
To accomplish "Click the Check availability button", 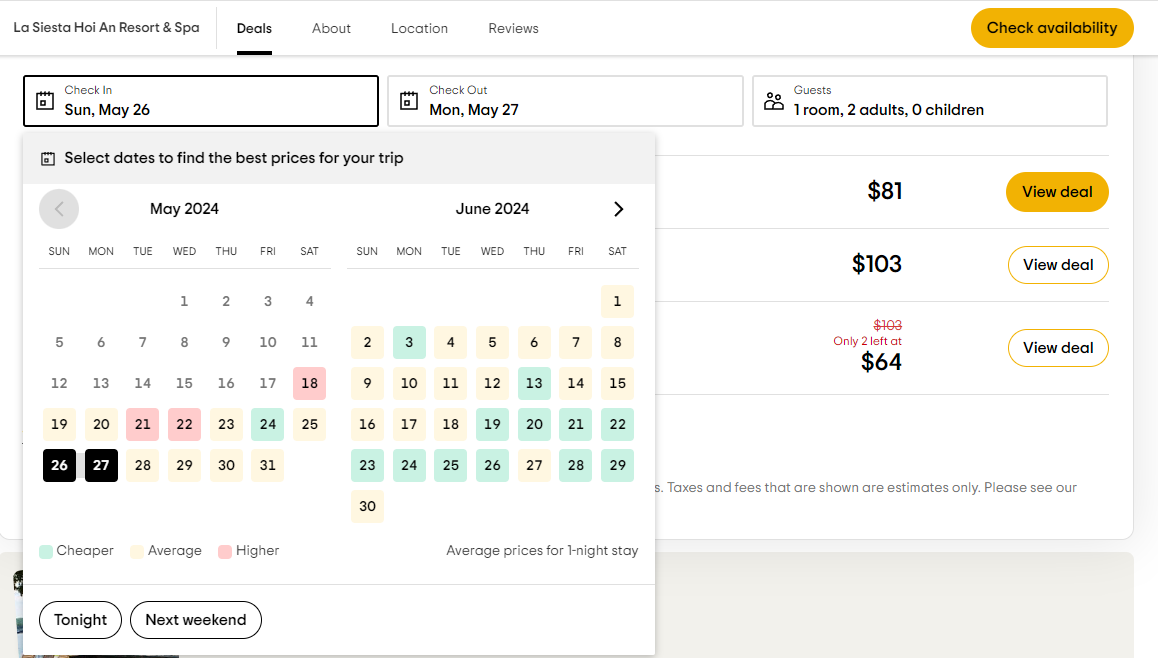I will tap(1052, 28).
